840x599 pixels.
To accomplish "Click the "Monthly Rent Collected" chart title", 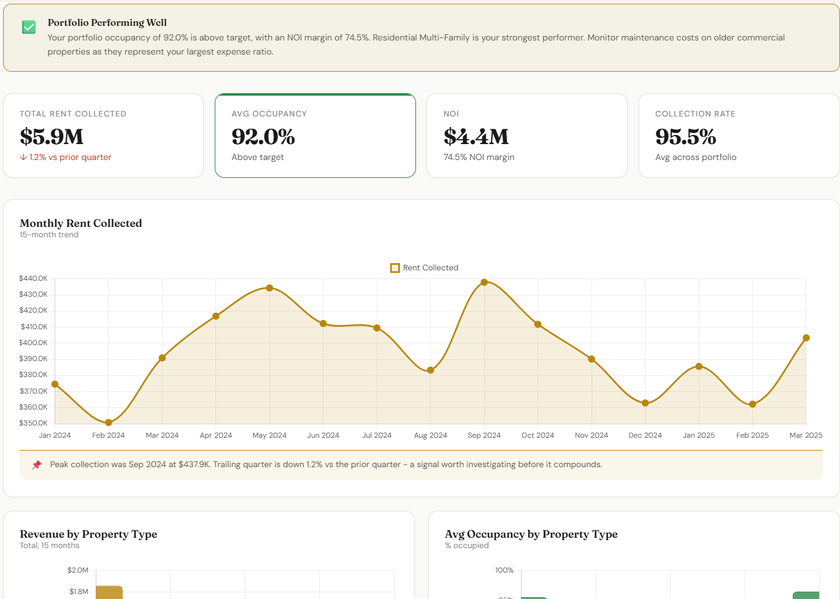I will (x=81, y=223).
